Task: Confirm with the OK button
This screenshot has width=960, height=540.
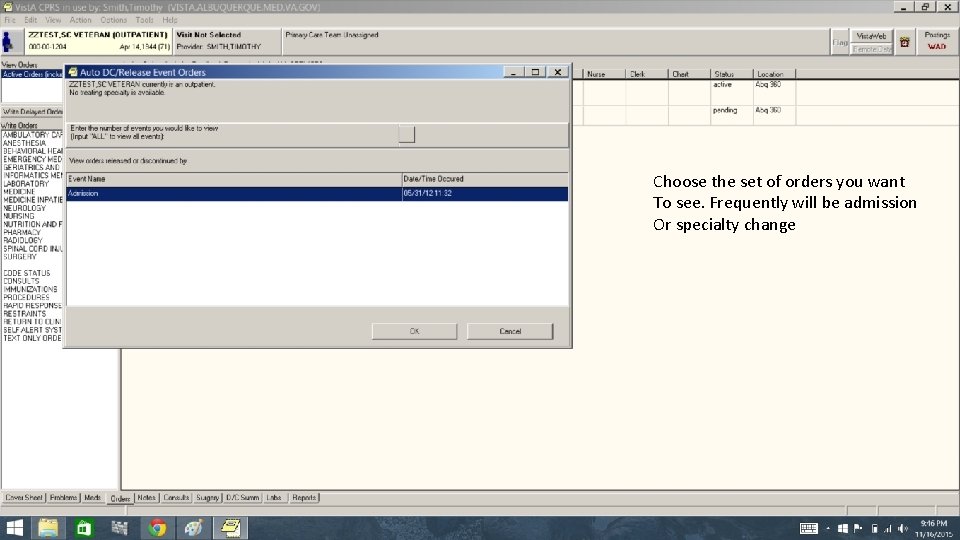Action: pos(414,331)
